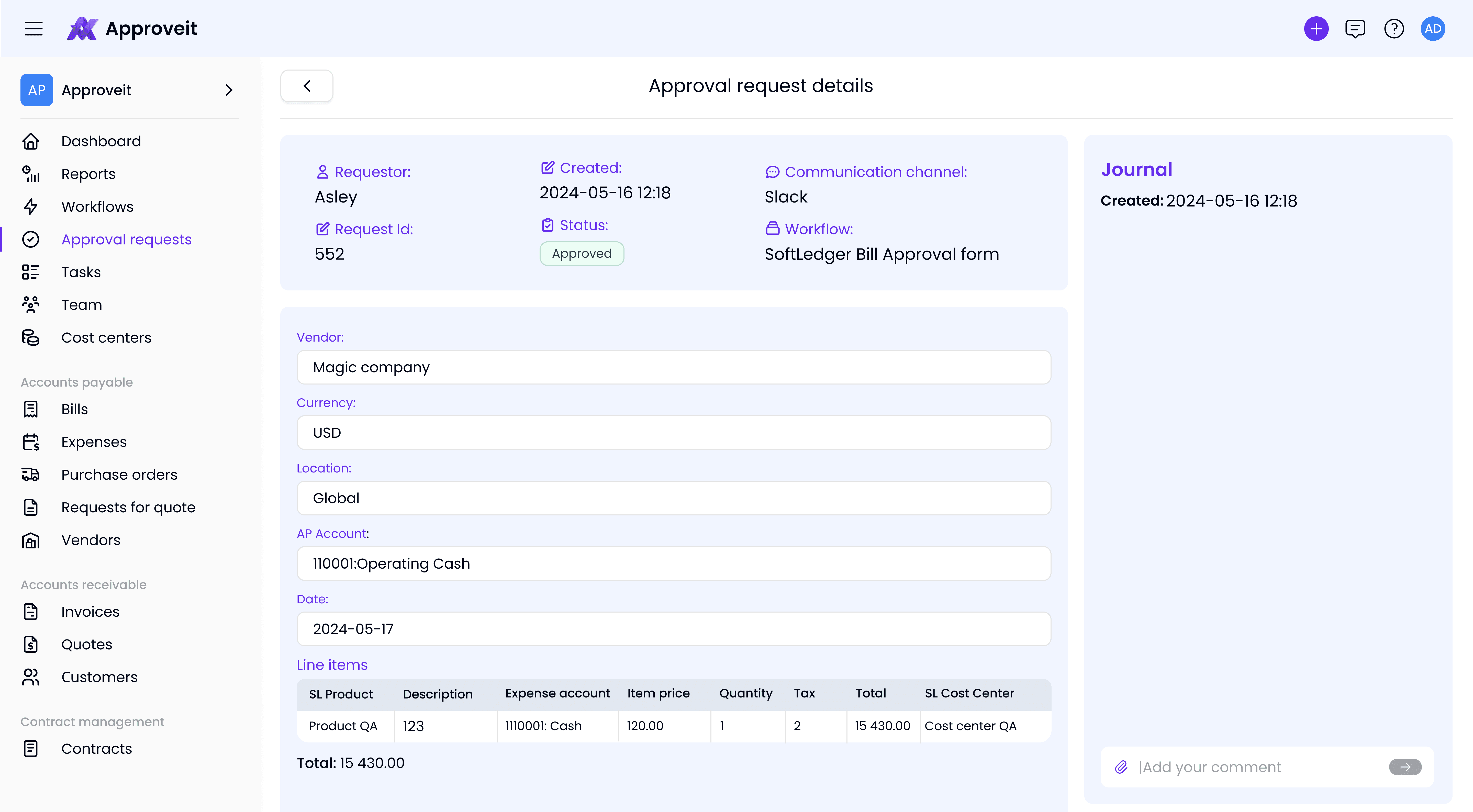Click the Cost centers coins icon
This screenshot has height=812, width=1473.
[x=31, y=337]
